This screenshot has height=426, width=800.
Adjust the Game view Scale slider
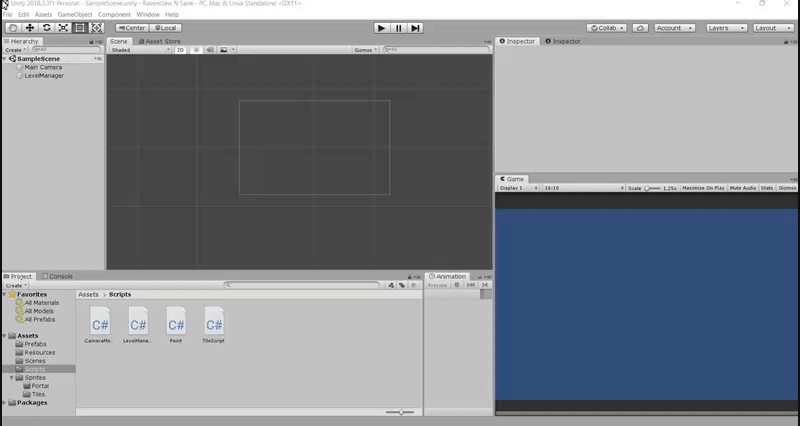(652, 188)
